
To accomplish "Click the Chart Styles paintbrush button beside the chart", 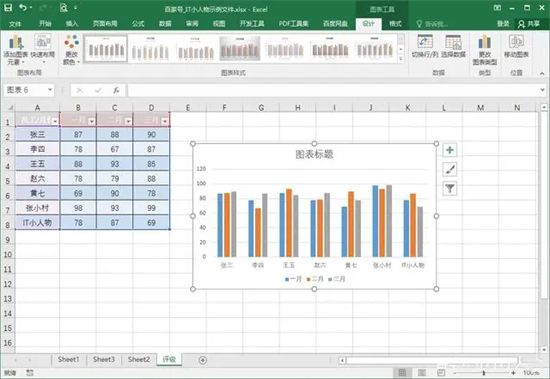I will click(x=450, y=169).
